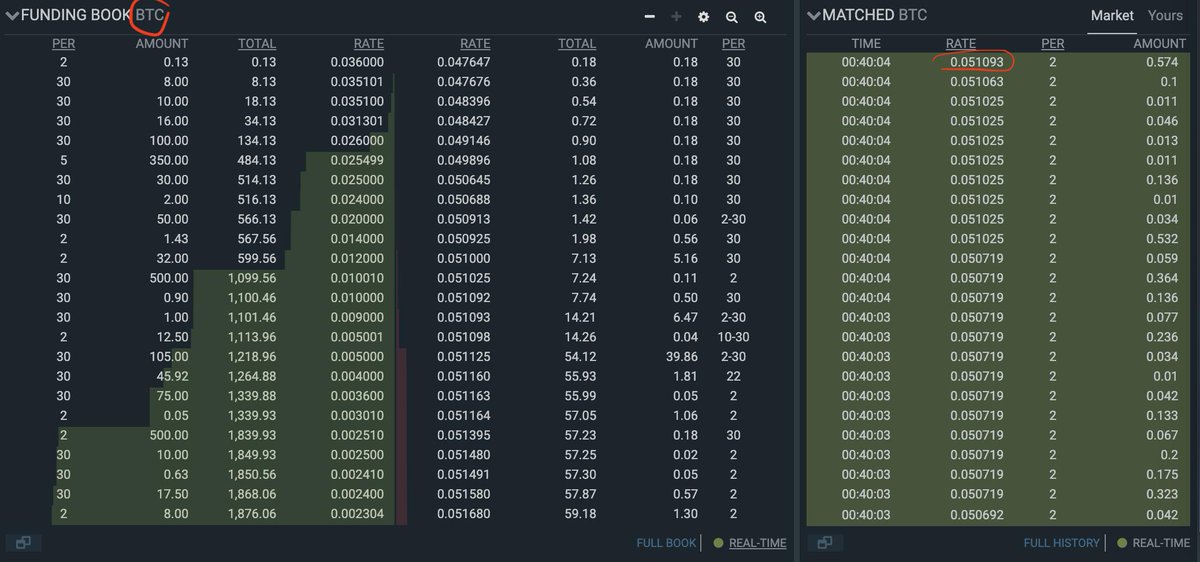
Task: Select bid total 1,099.56
Action: [252, 278]
